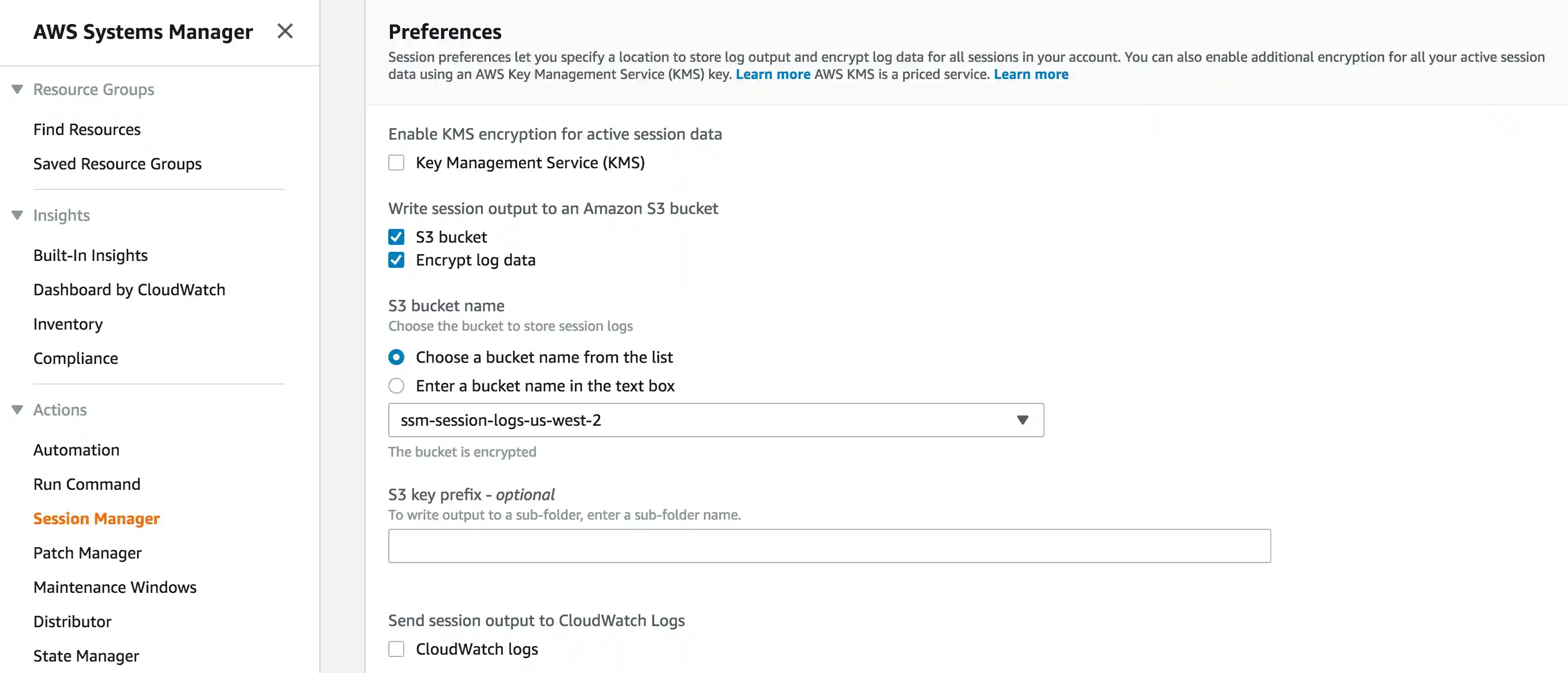This screenshot has height=673, width=1568.
Task: Navigate to Run Command
Action: (x=87, y=484)
